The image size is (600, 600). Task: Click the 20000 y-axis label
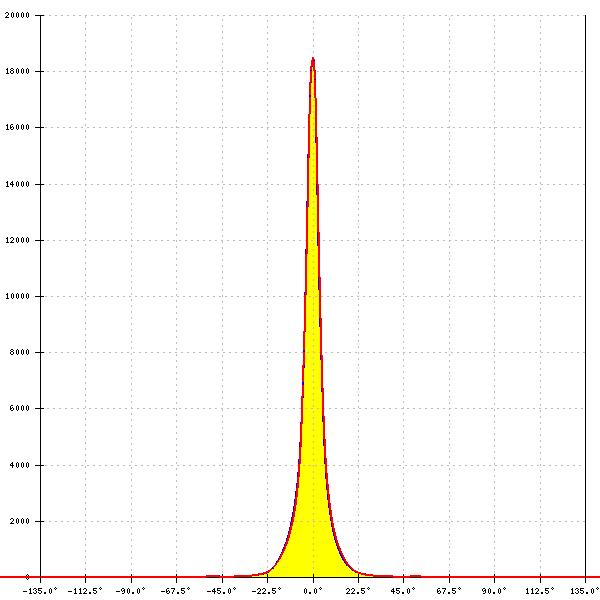[x=17, y=15]
